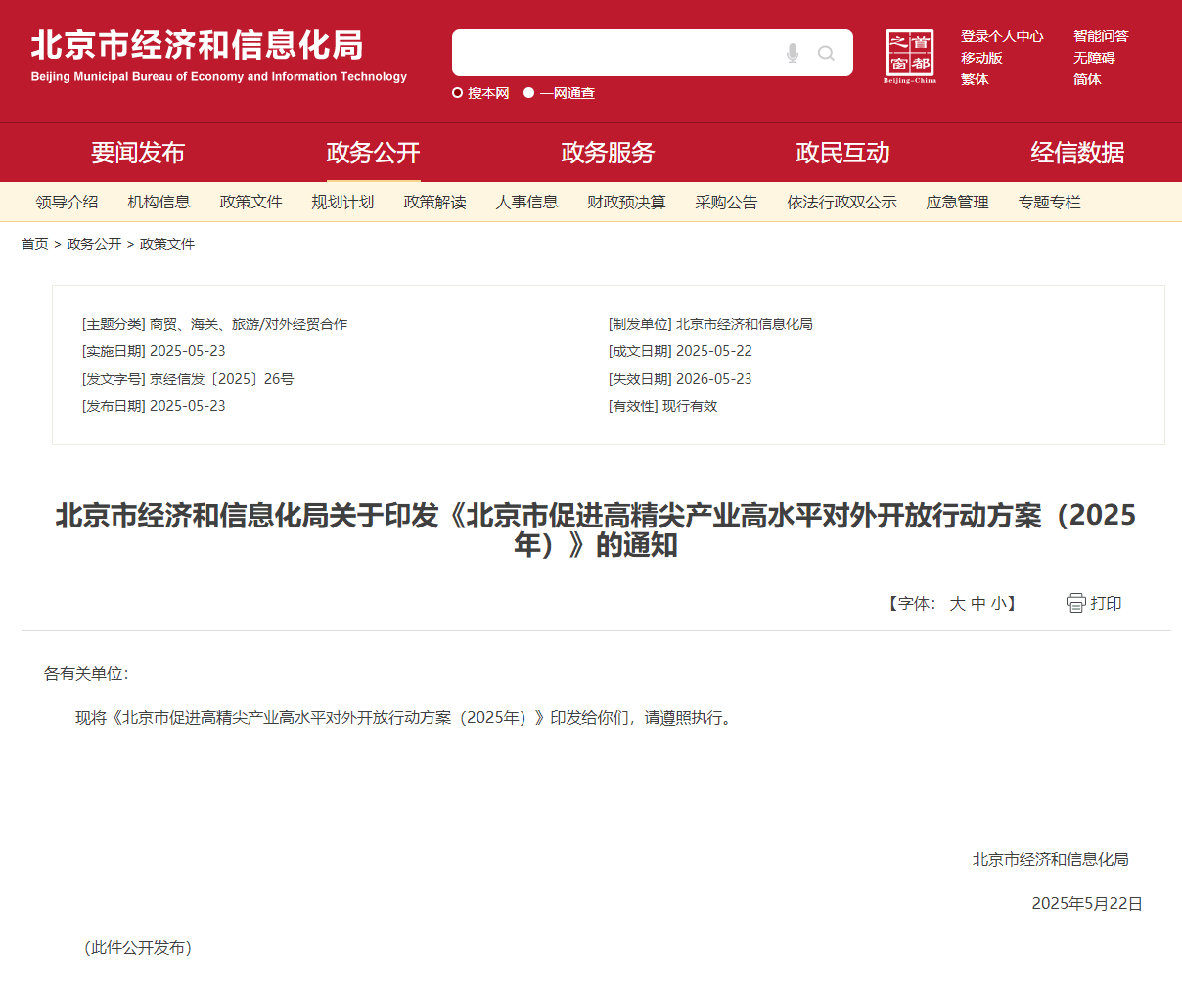The image size is (1182, 1008).
Task: Set font size to 大
Action: pos(957,604)
